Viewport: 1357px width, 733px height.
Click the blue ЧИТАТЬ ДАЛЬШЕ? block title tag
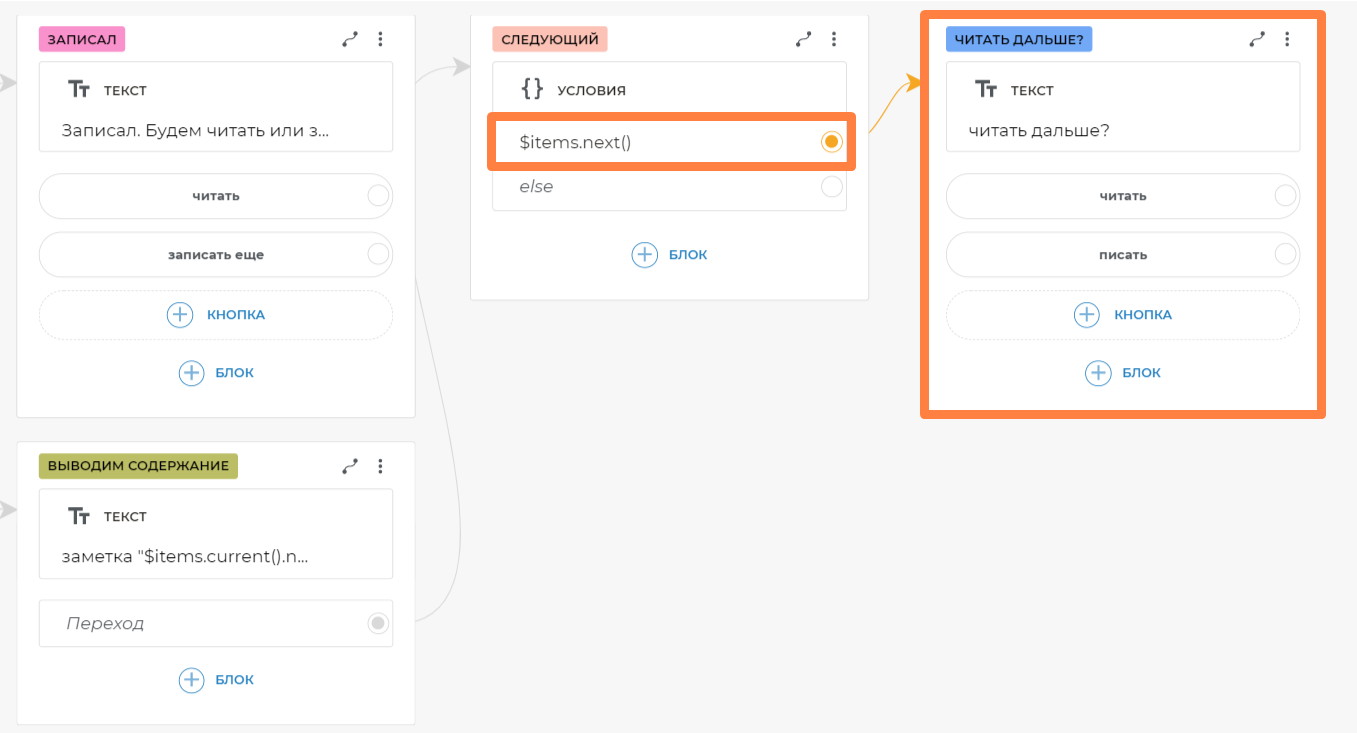pos(1018,40)
